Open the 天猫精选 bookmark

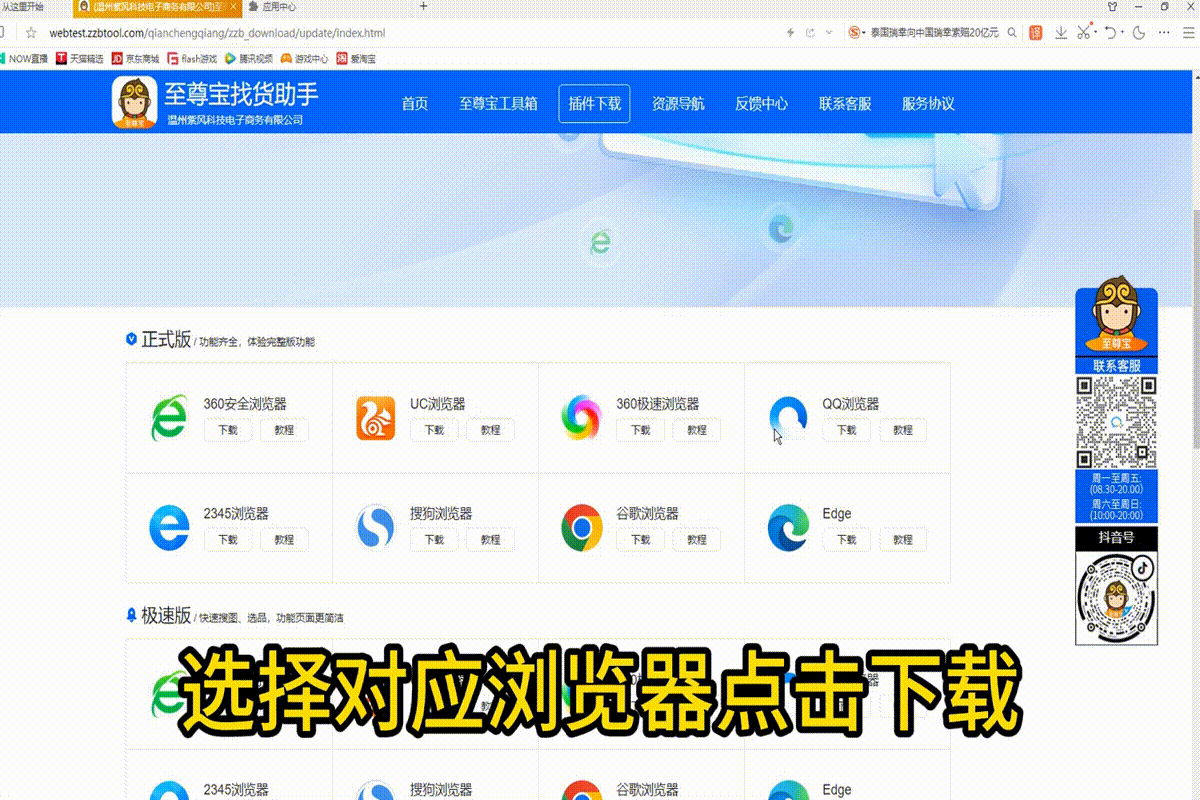80,59
